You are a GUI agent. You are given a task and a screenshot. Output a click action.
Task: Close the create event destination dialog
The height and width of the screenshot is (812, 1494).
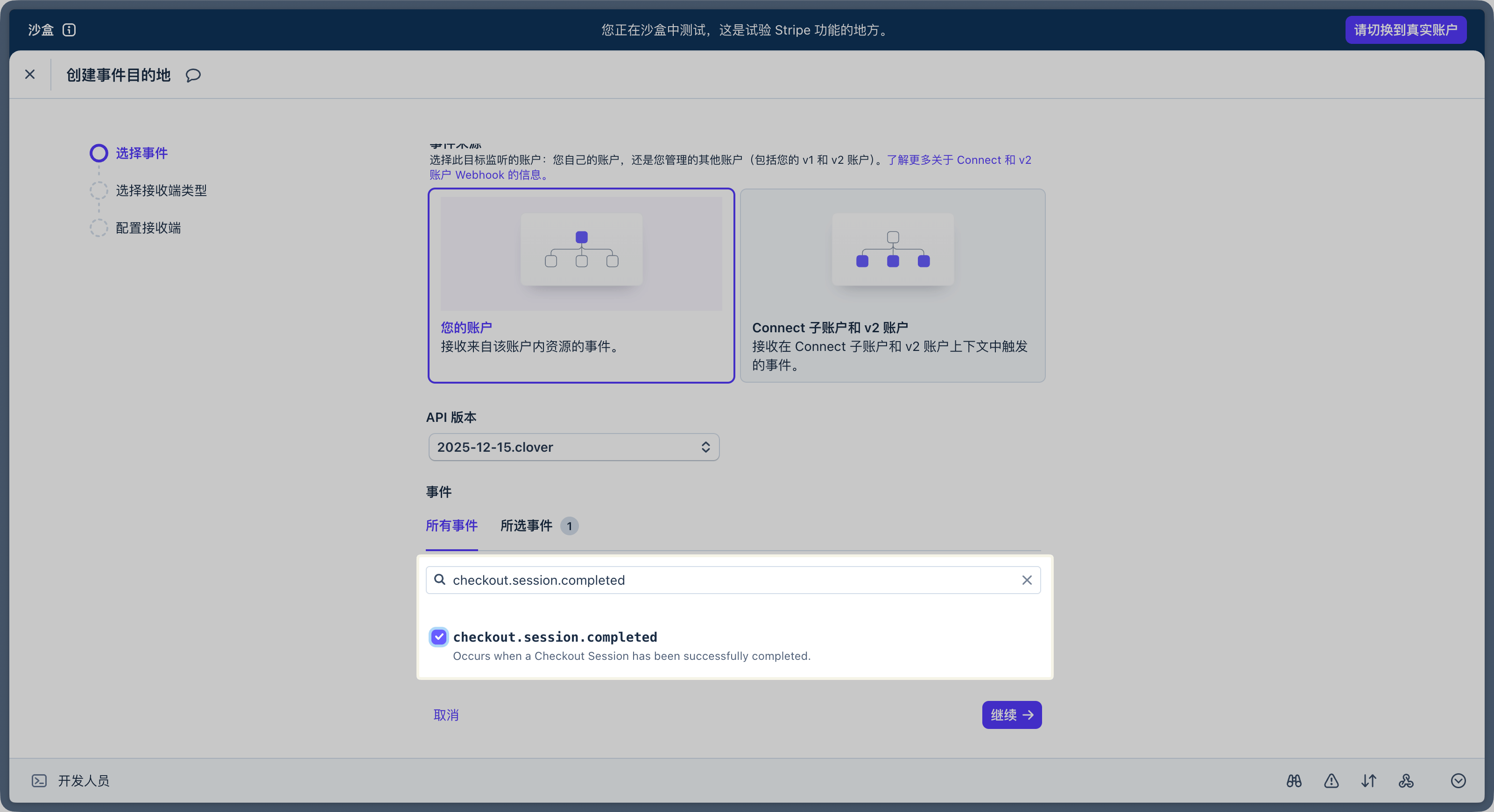point(30,74)
